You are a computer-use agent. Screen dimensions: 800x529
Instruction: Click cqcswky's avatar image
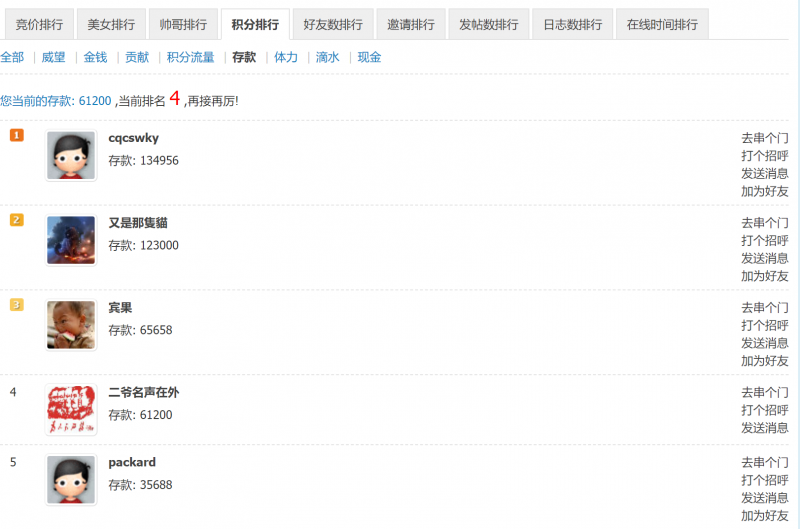71,156
